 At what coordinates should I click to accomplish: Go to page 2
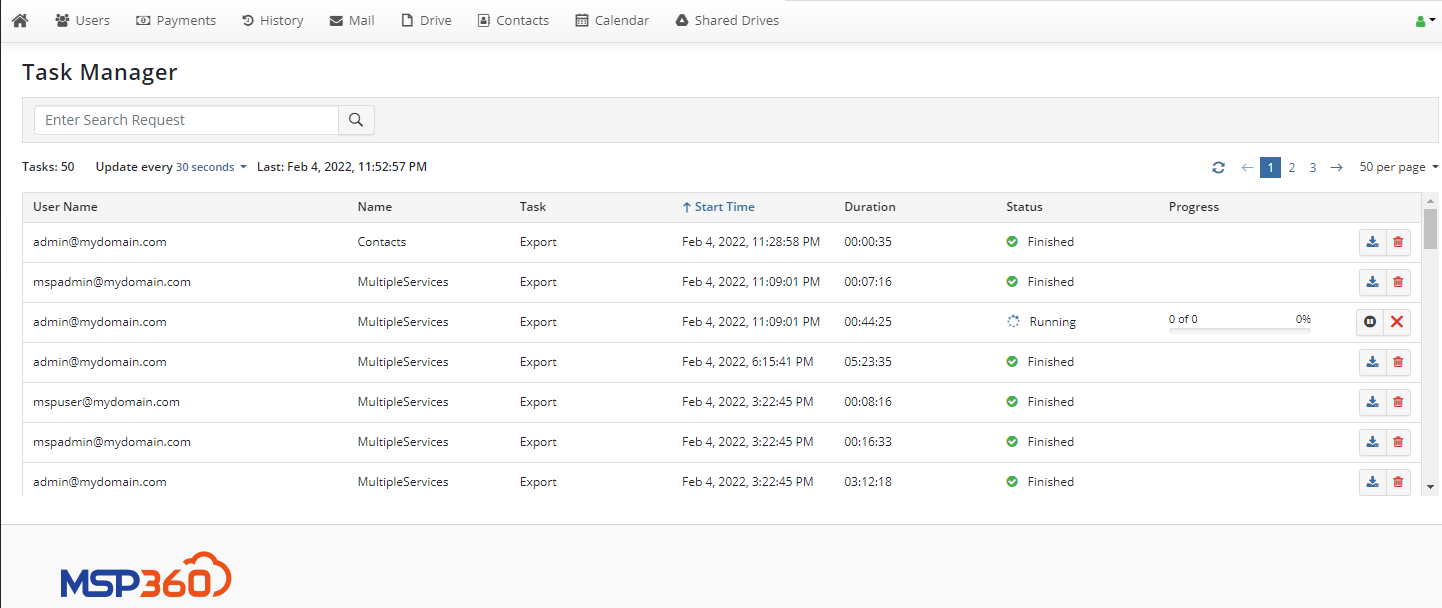1292,168
